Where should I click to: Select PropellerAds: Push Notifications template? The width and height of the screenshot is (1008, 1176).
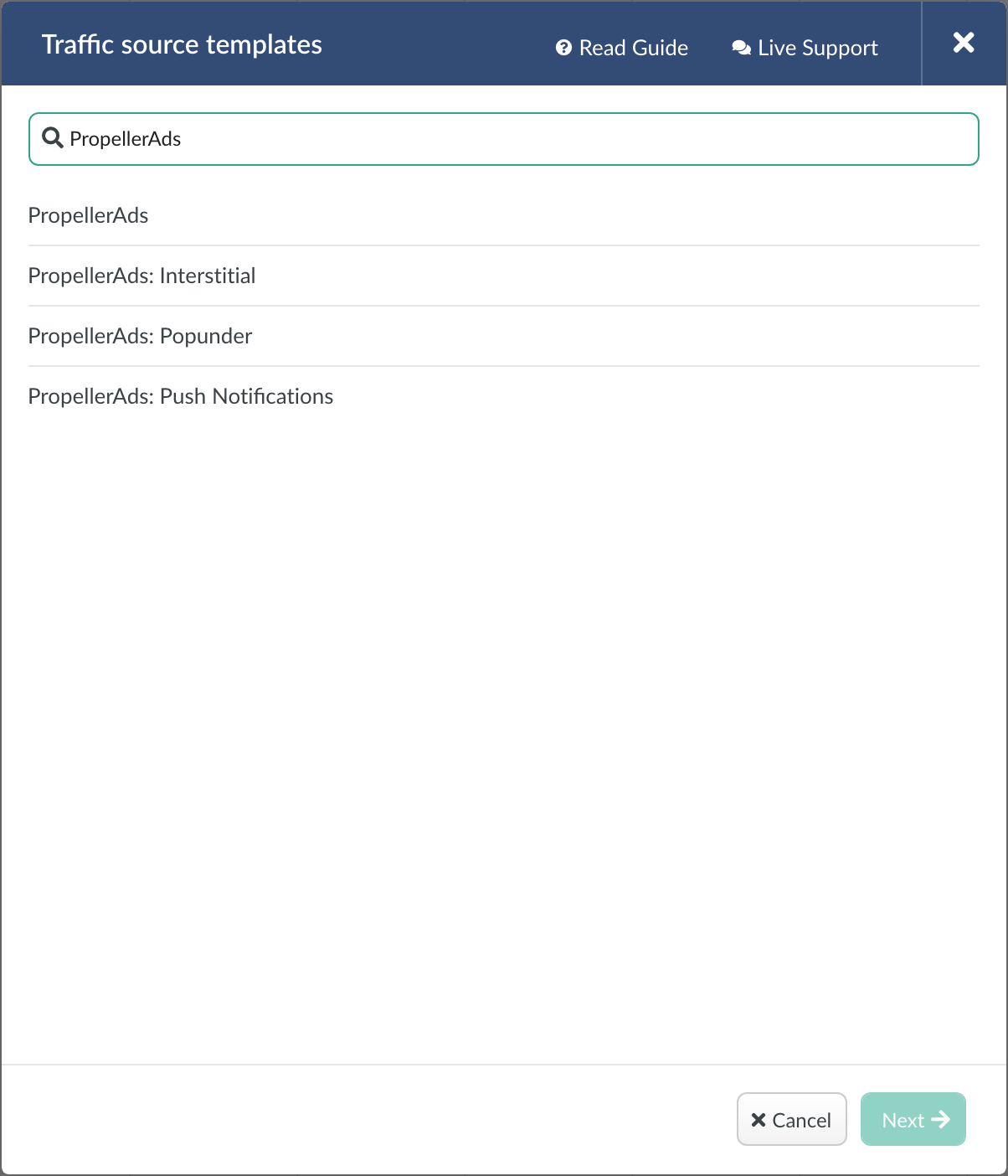(504, 396)
